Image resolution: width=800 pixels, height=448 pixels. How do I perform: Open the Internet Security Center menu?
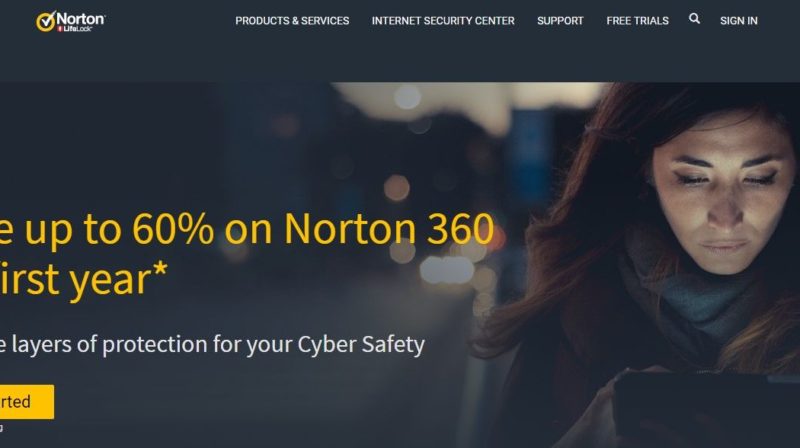pyautogui.click(x=443, y=21)
